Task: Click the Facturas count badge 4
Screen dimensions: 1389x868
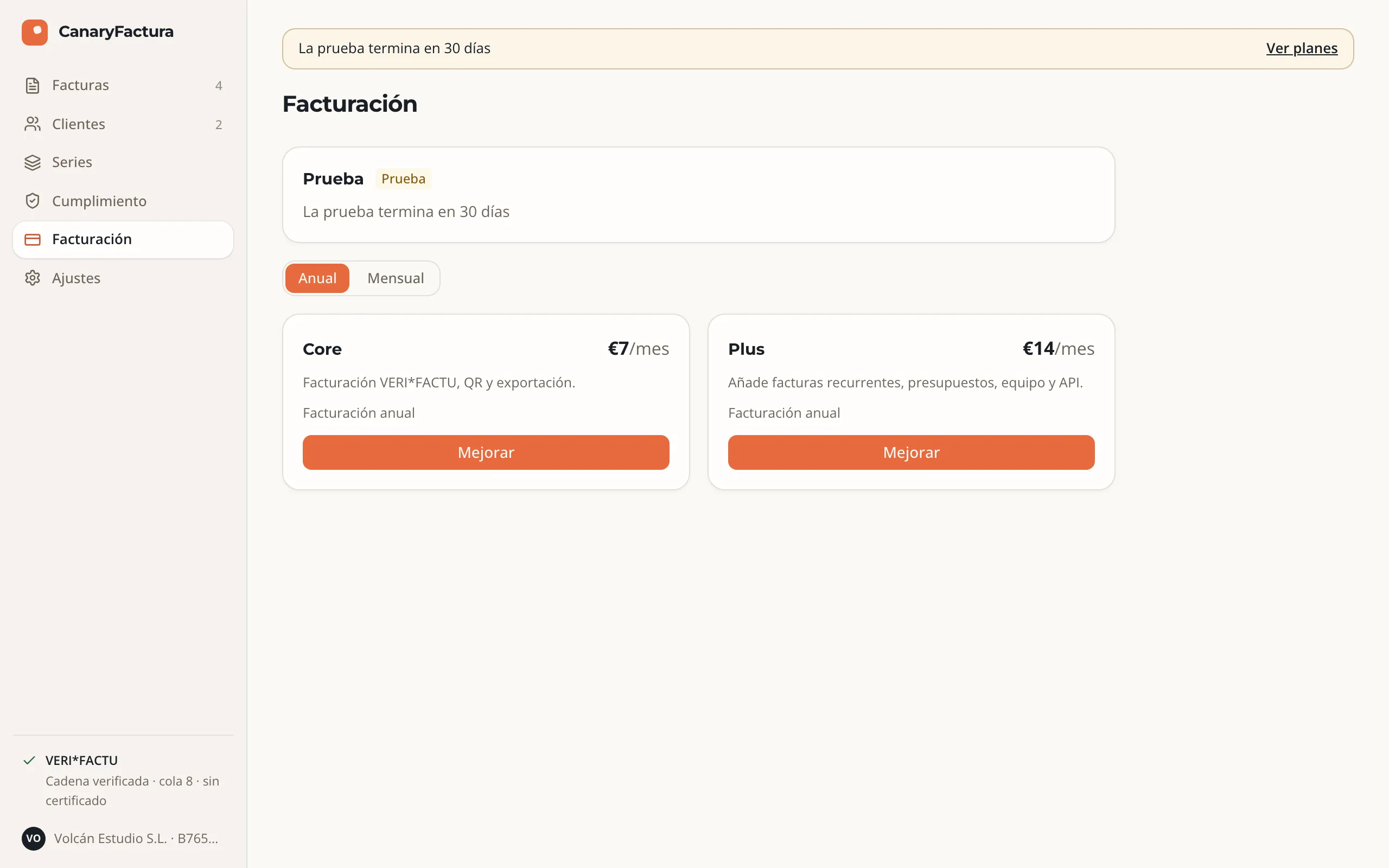Action: point(219,86)
